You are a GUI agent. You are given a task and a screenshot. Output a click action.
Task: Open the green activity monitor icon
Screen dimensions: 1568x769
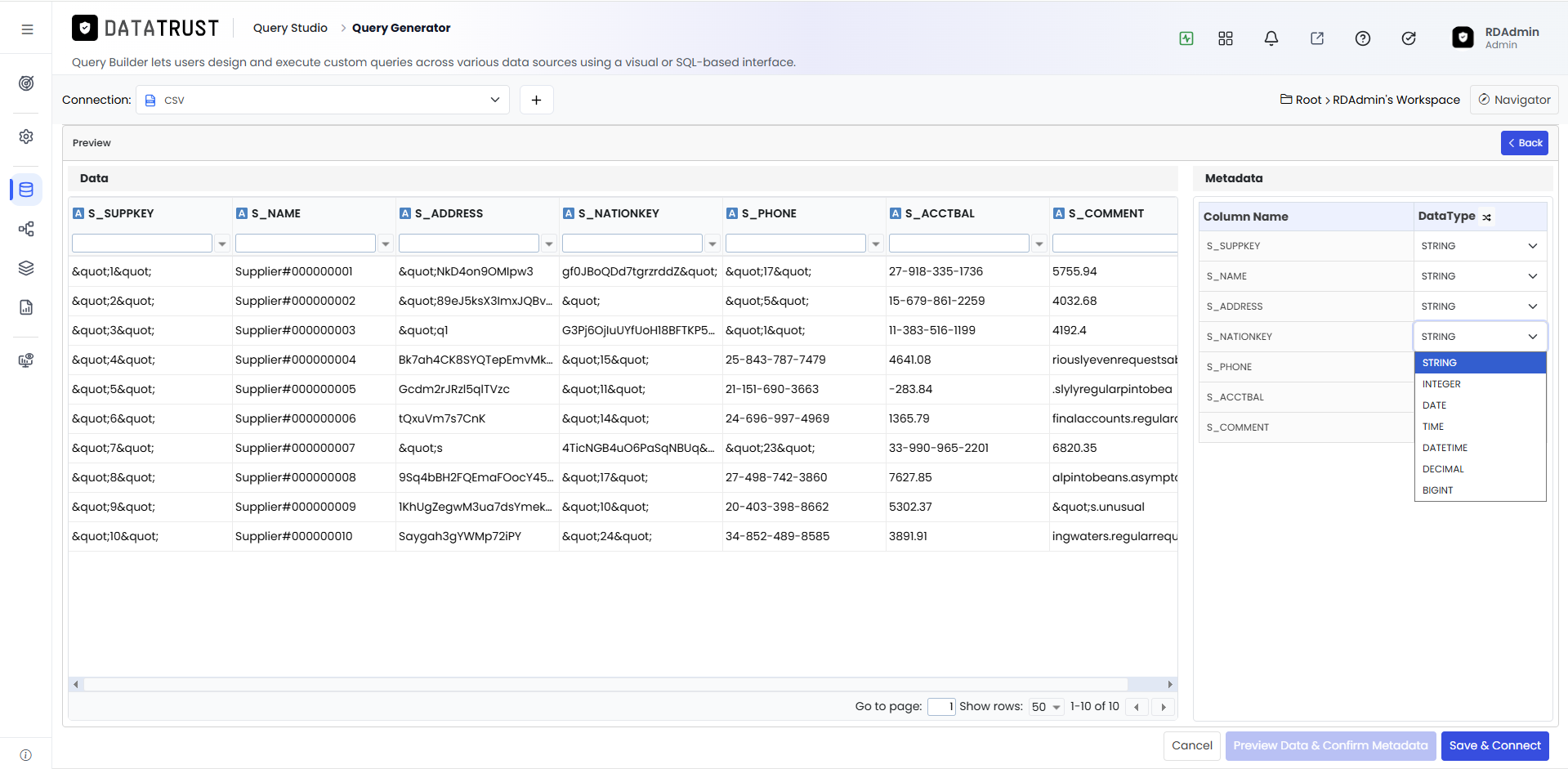click(x=1186, y=38)
